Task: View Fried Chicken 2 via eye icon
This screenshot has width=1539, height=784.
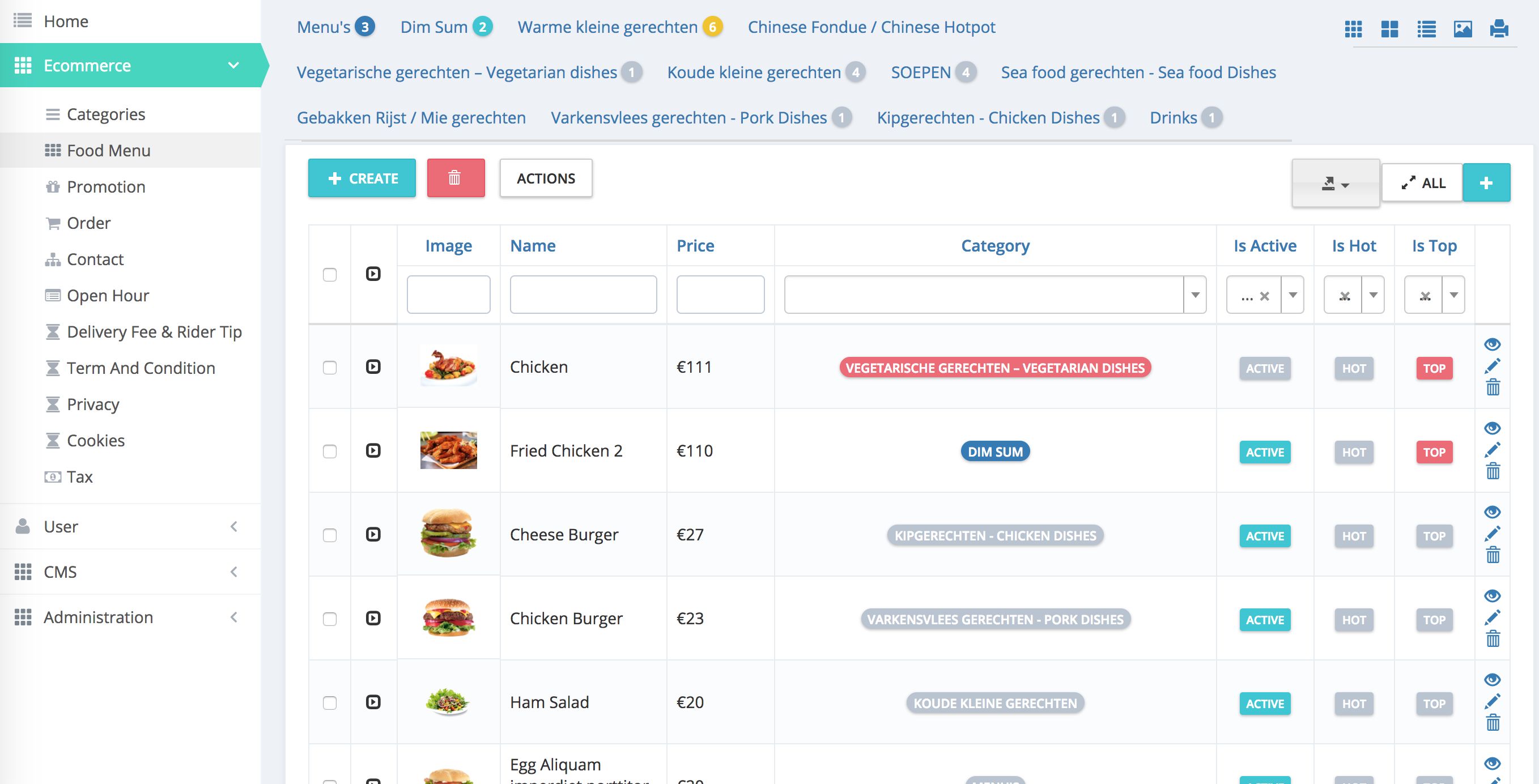Action: [x=1492, y=428]
